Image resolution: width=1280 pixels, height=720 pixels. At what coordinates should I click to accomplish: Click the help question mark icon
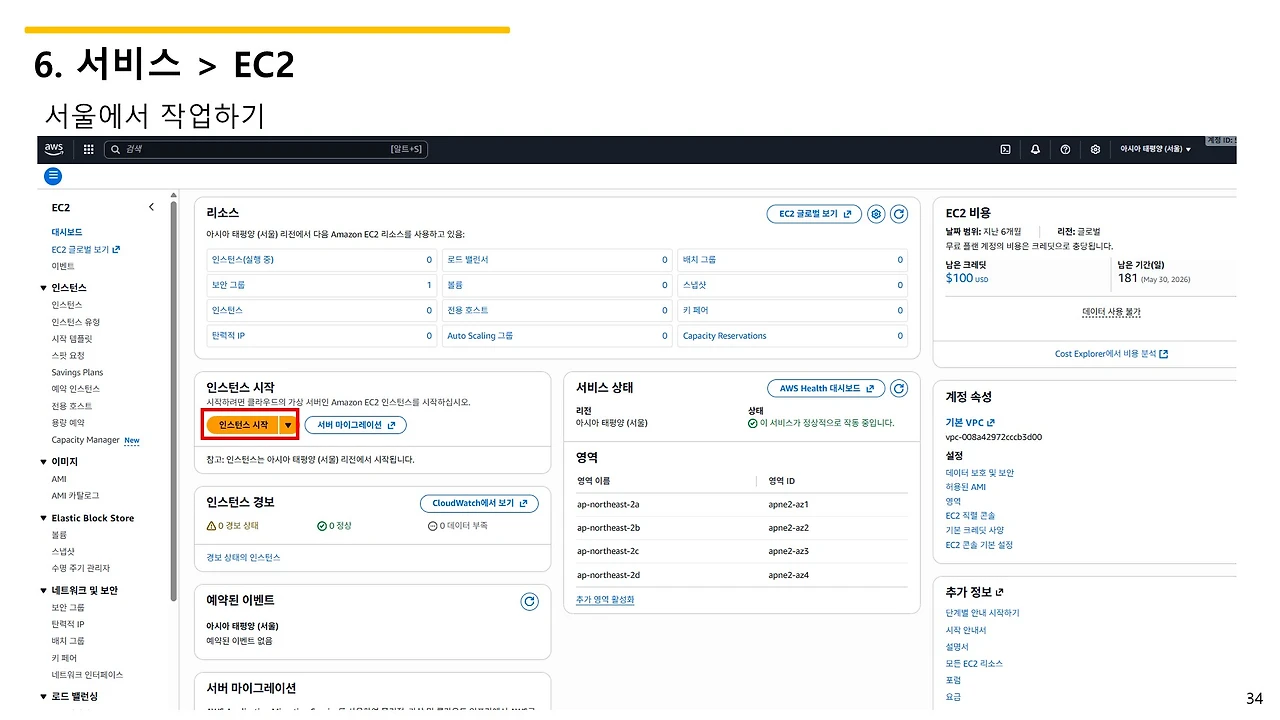pyautogui.click(x=1065, y=149)
